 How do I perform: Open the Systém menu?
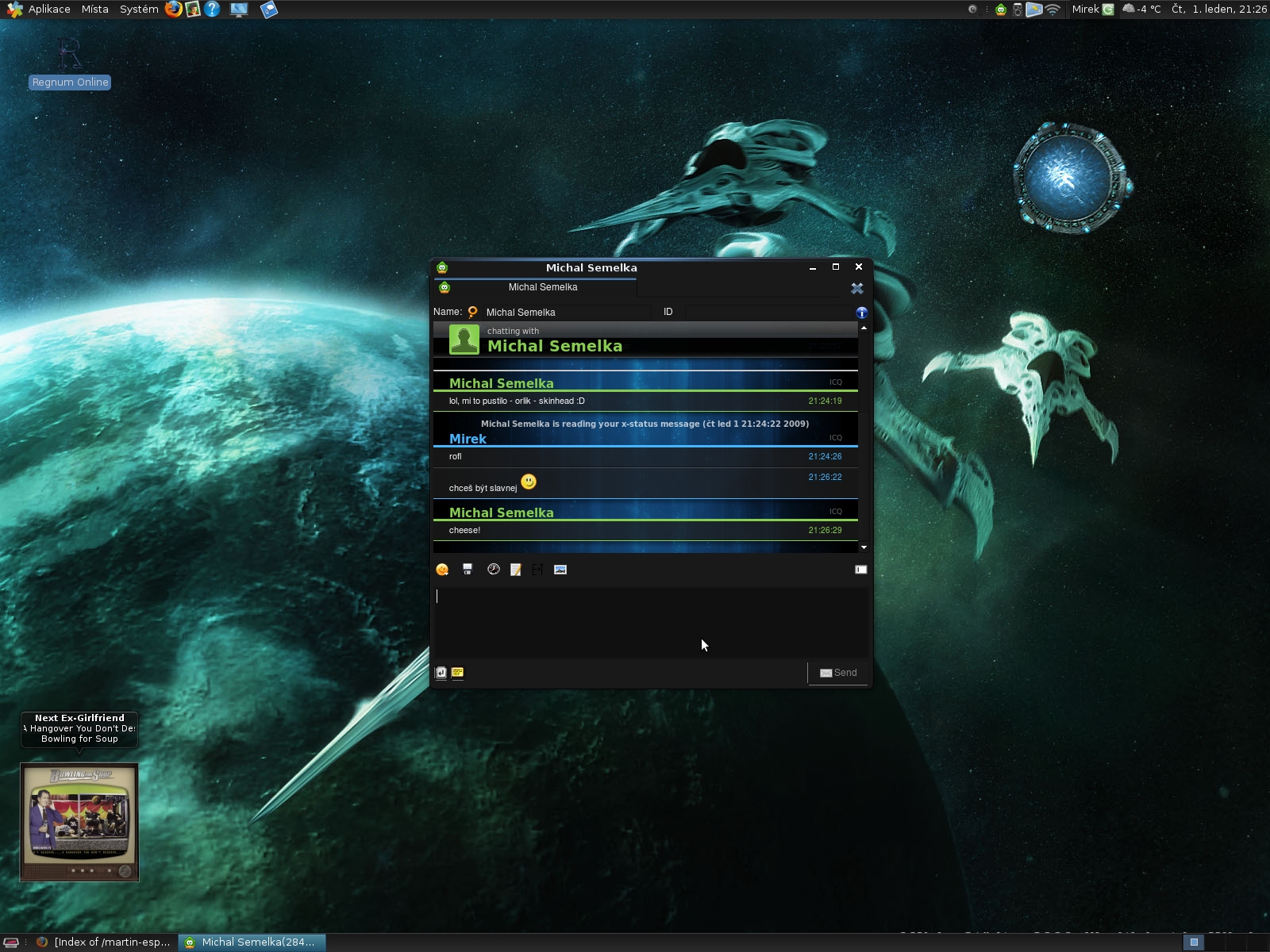pyautogui.click(x=139, y=10)
